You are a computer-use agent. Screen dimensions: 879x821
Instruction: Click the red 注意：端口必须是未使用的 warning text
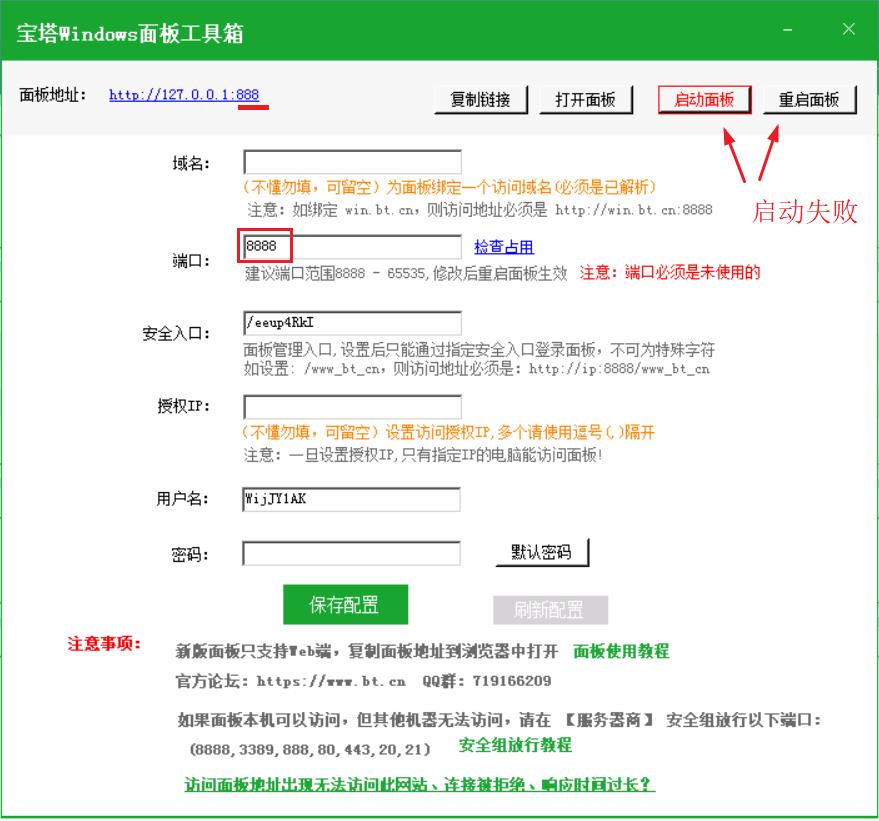click(x=670, y=272)
